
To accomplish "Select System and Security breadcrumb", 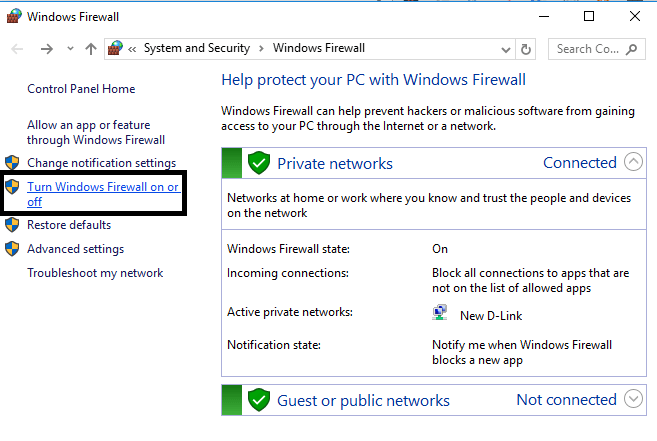I will (197, 48).
